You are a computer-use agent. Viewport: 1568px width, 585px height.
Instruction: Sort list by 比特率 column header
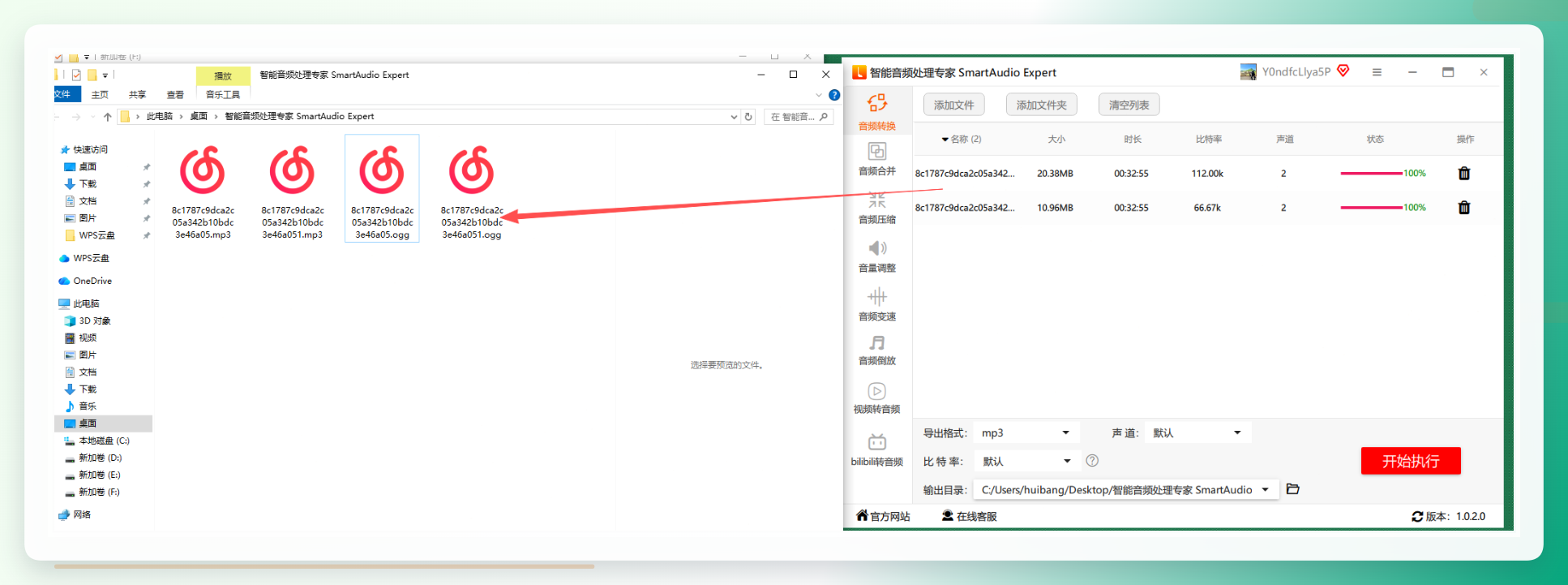coord(1208,140)
